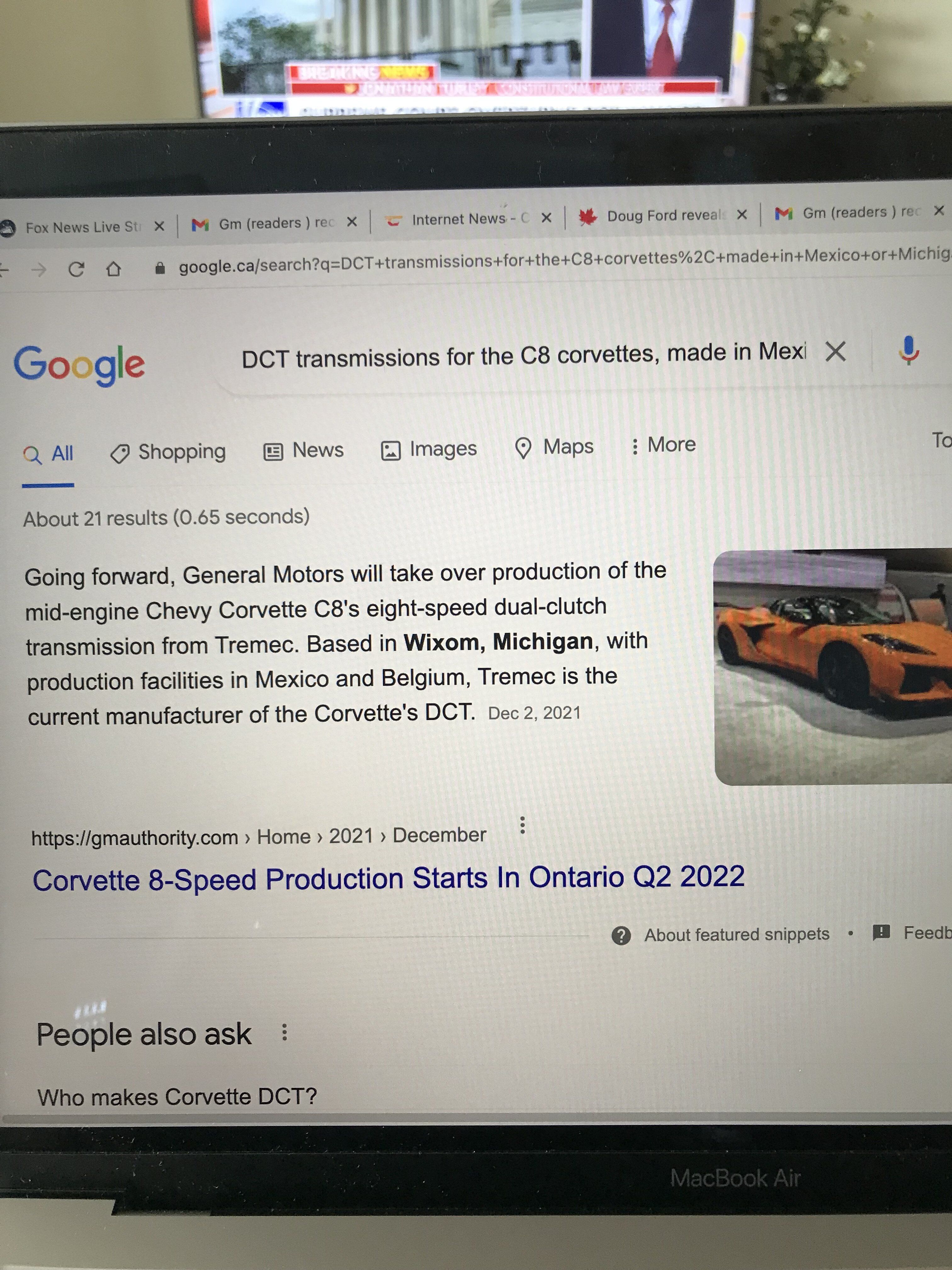Image resolution: width=952 pixels, height=1270 pixels.
Task: Click the browser home icon
Action: [114, 268]
